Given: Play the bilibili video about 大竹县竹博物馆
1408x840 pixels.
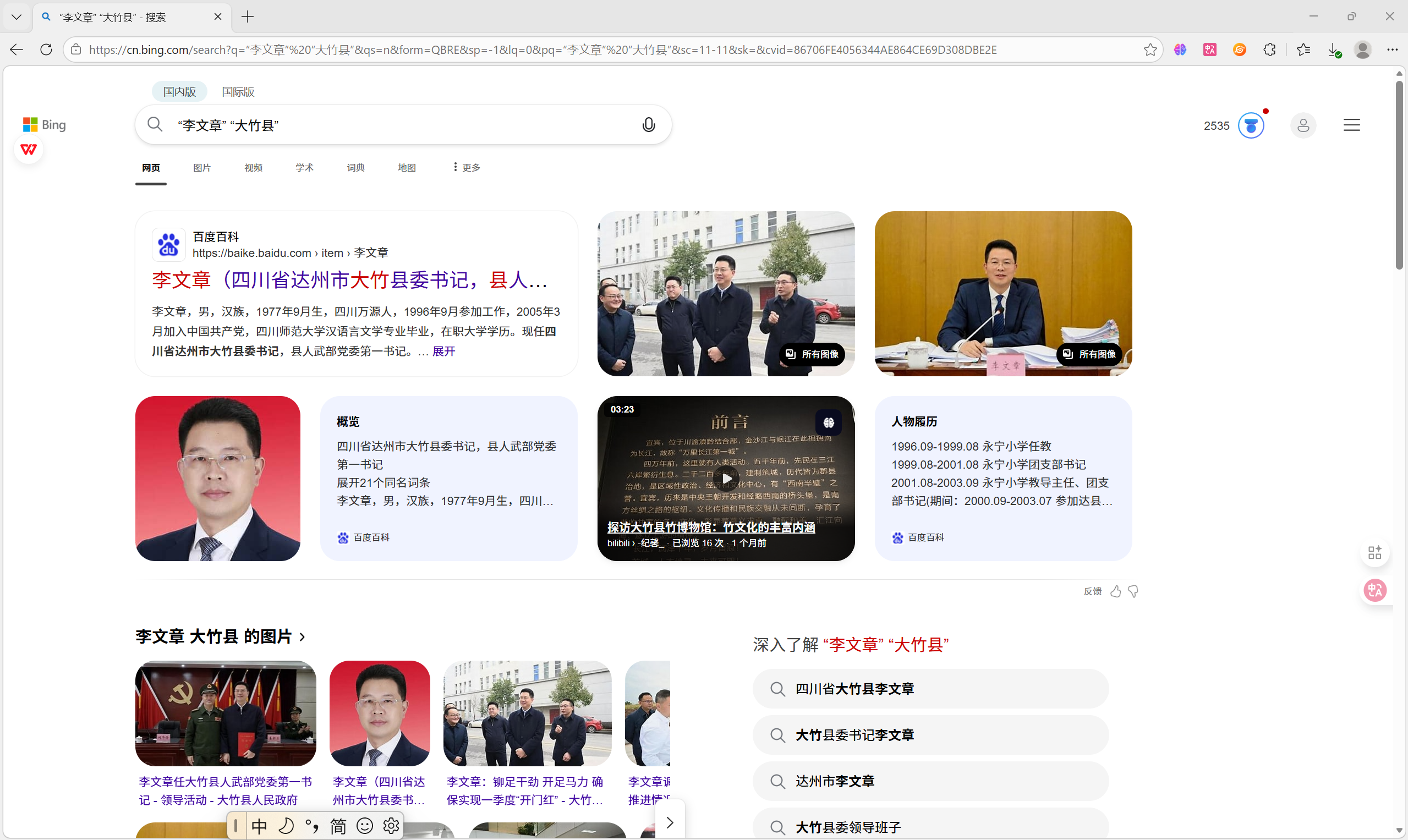Looking at the screenshot, I should pos(726,479).
